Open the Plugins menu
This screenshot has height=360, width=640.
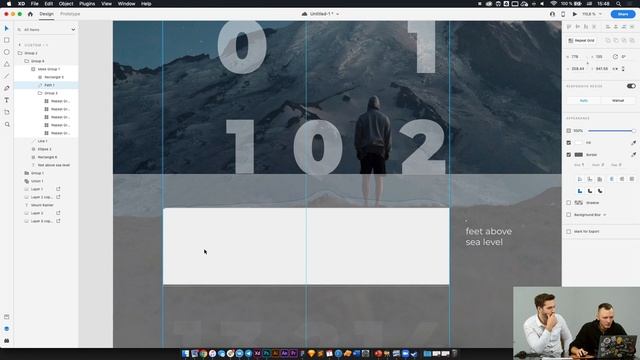click(x=87, y=4)
